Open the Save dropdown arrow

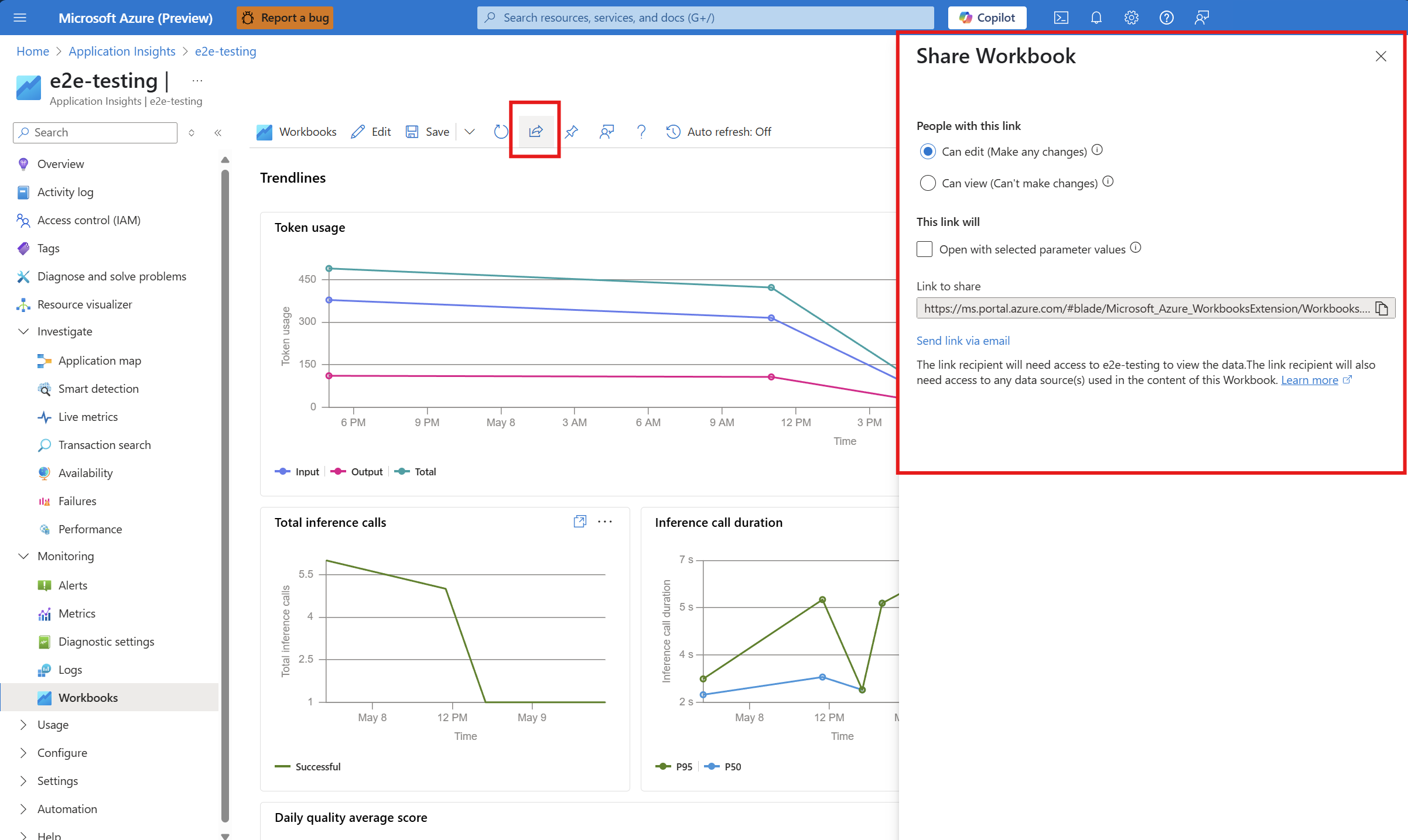(469, 132)
